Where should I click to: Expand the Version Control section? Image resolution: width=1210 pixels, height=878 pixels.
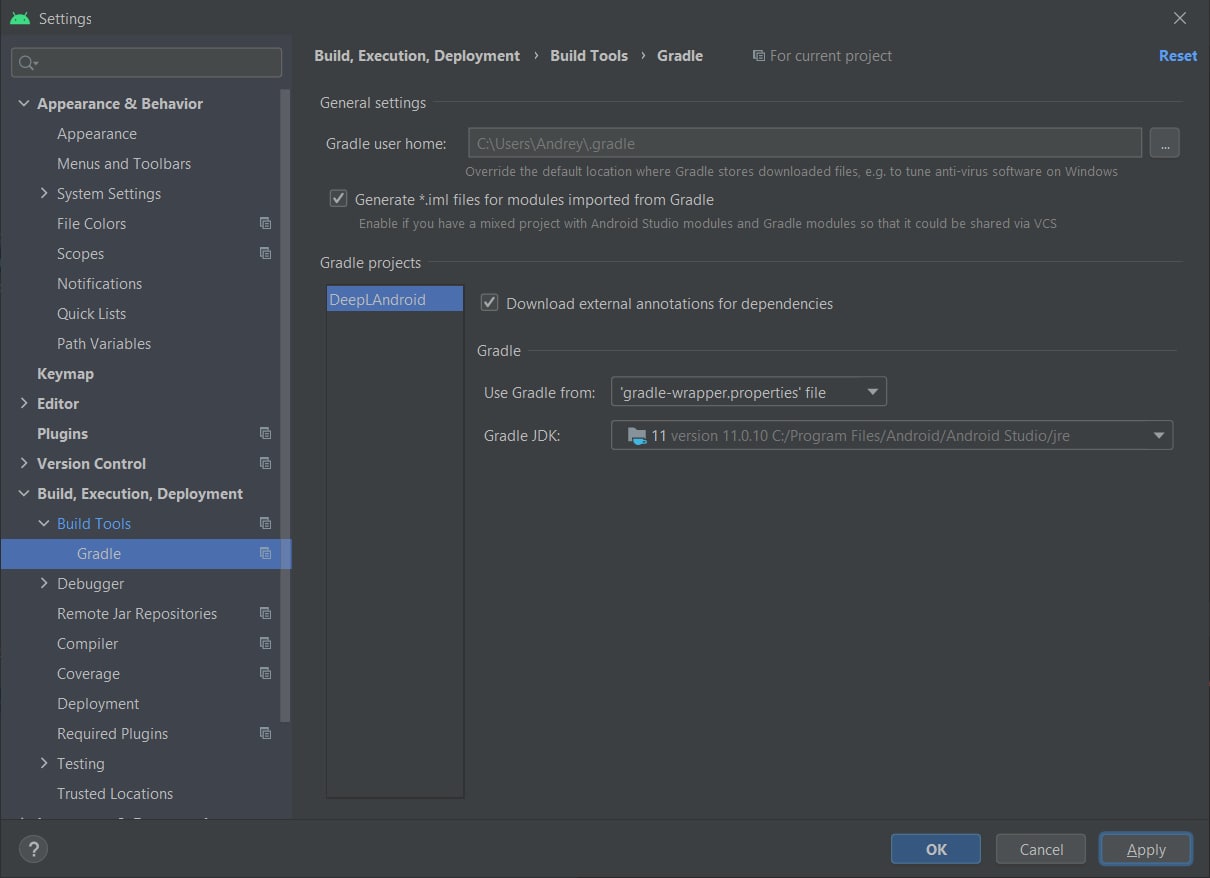24,463
